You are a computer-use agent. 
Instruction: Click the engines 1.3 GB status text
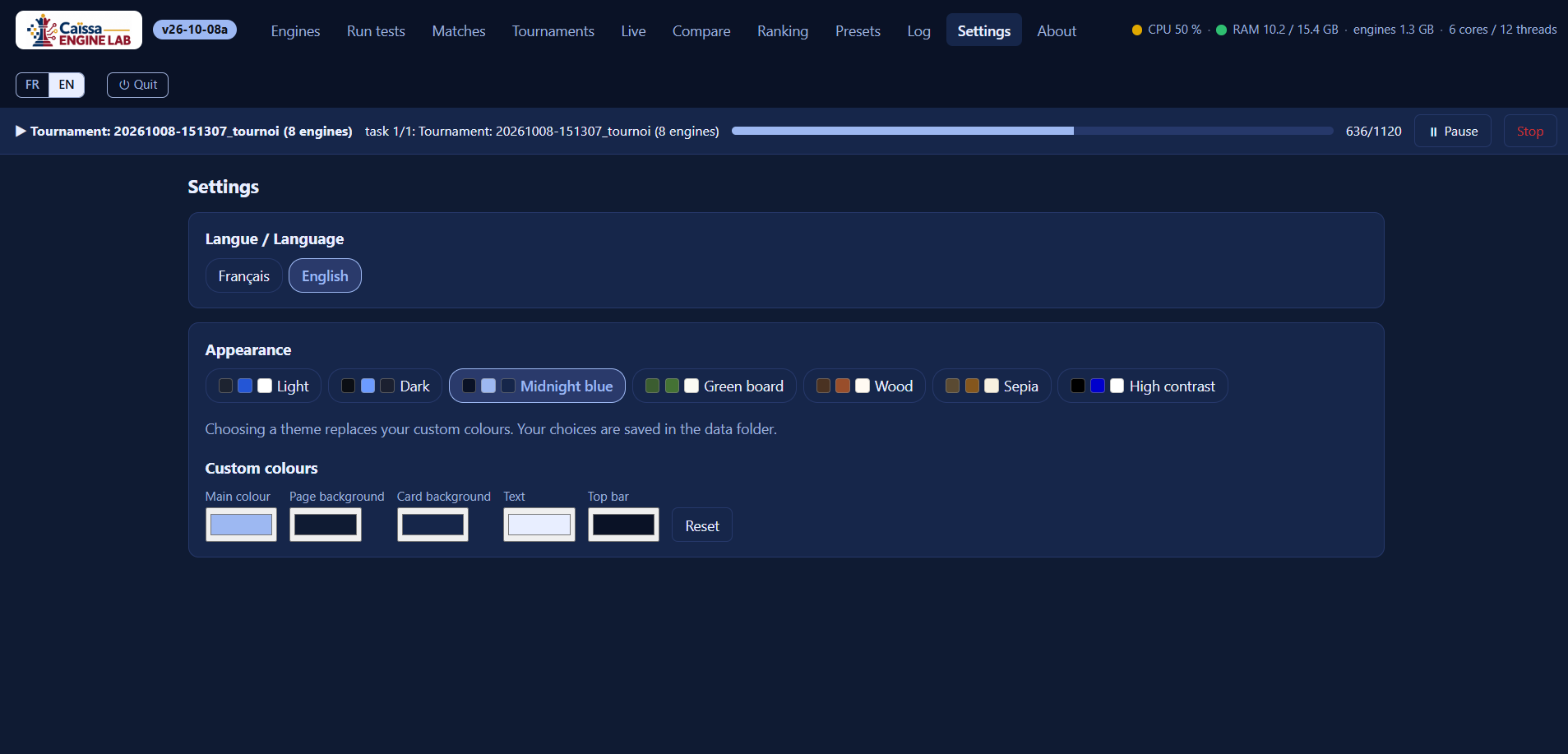[1393, 30]
